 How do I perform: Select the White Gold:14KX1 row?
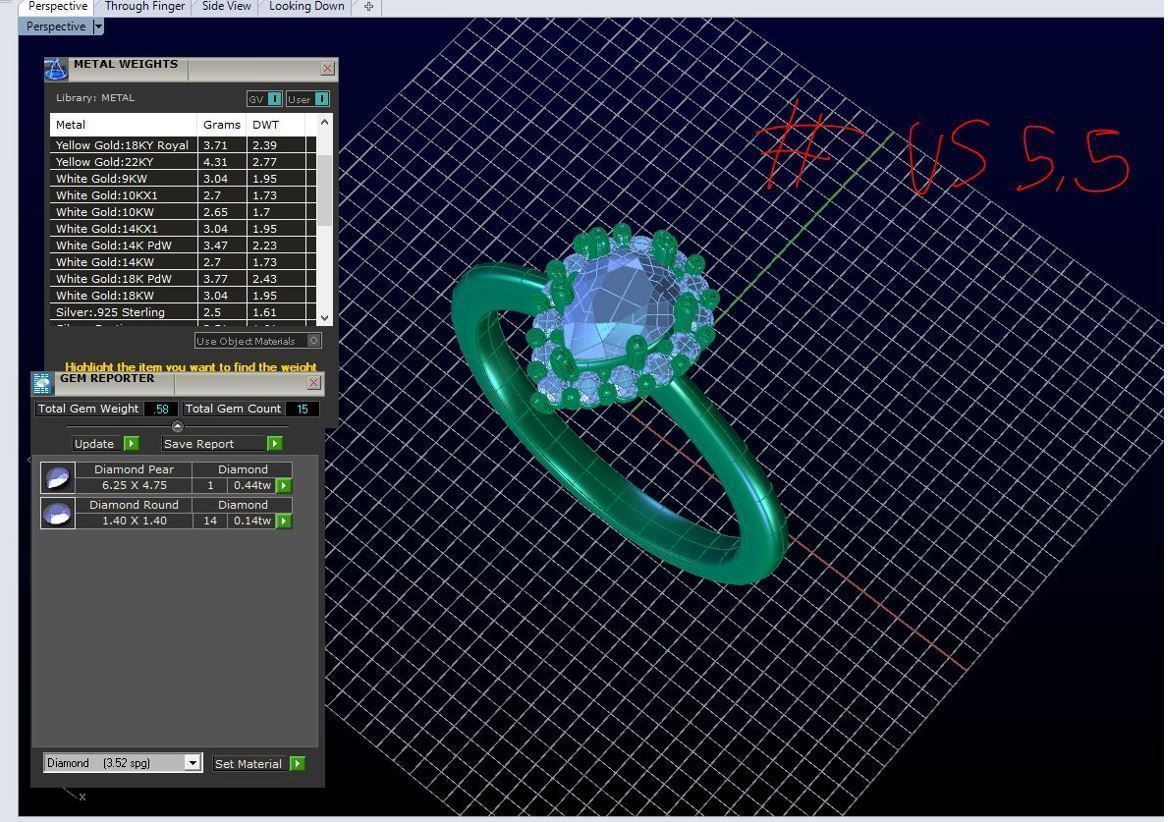[183, 229]
